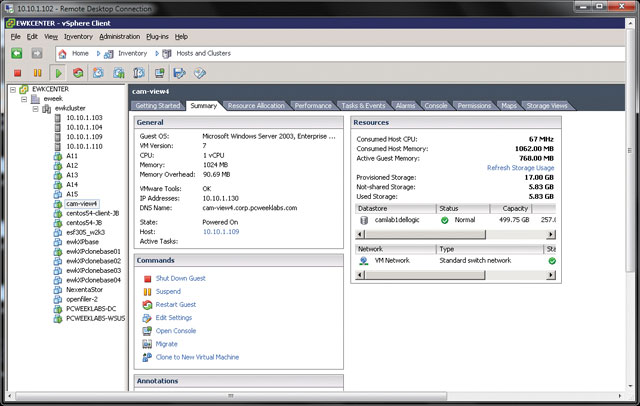Click the Revert to Snapshot toolbar icon
The height and width of the screenshot is (406, 640).
(x=119, y=73)
